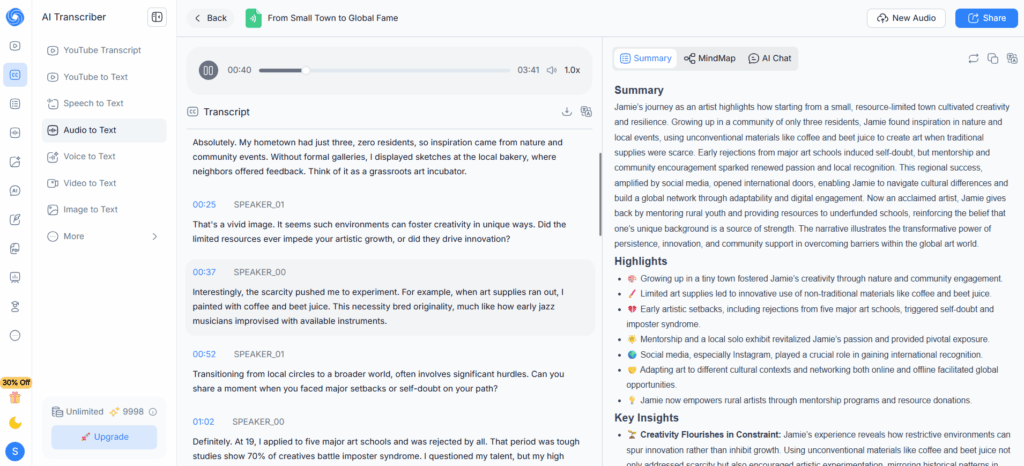The height and width of the screenshot is (466, 1024).
Task: Translate the summary with the translate icon
Action: [1012, 59]
